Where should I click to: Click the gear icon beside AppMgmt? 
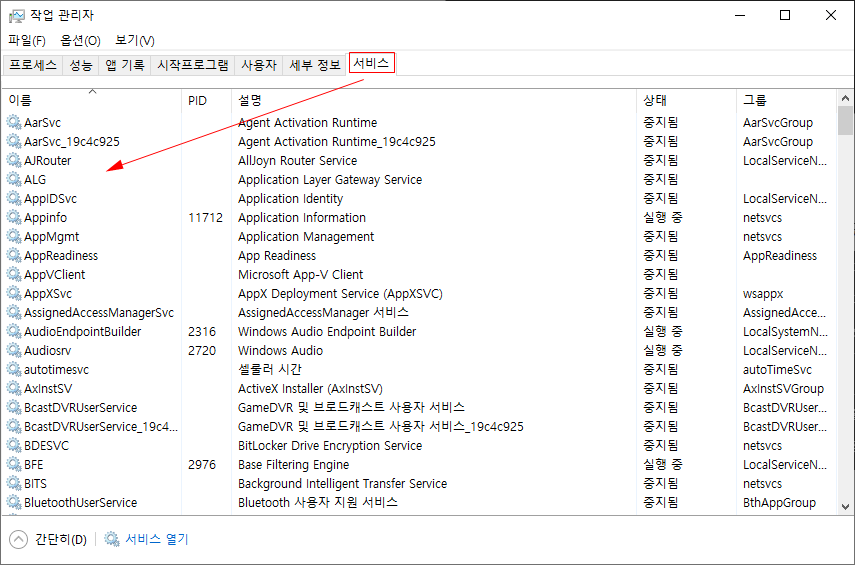coord(14,236)
